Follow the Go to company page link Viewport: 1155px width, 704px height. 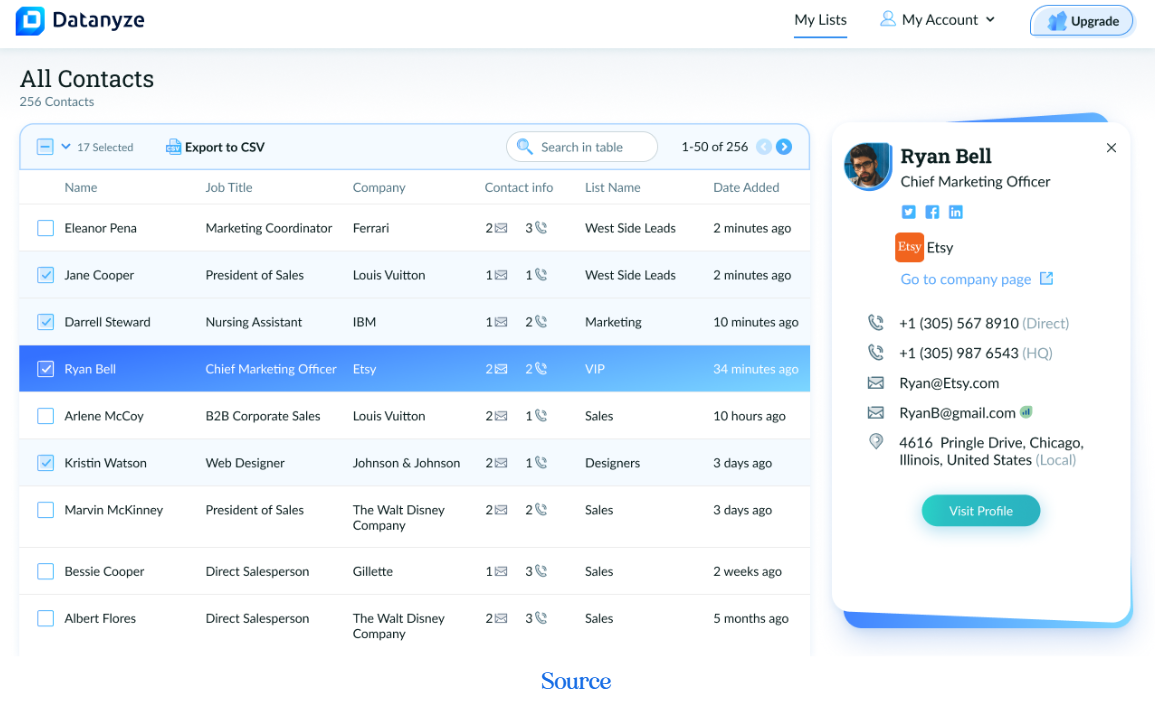pyautogui.click(x=966, y=279)
